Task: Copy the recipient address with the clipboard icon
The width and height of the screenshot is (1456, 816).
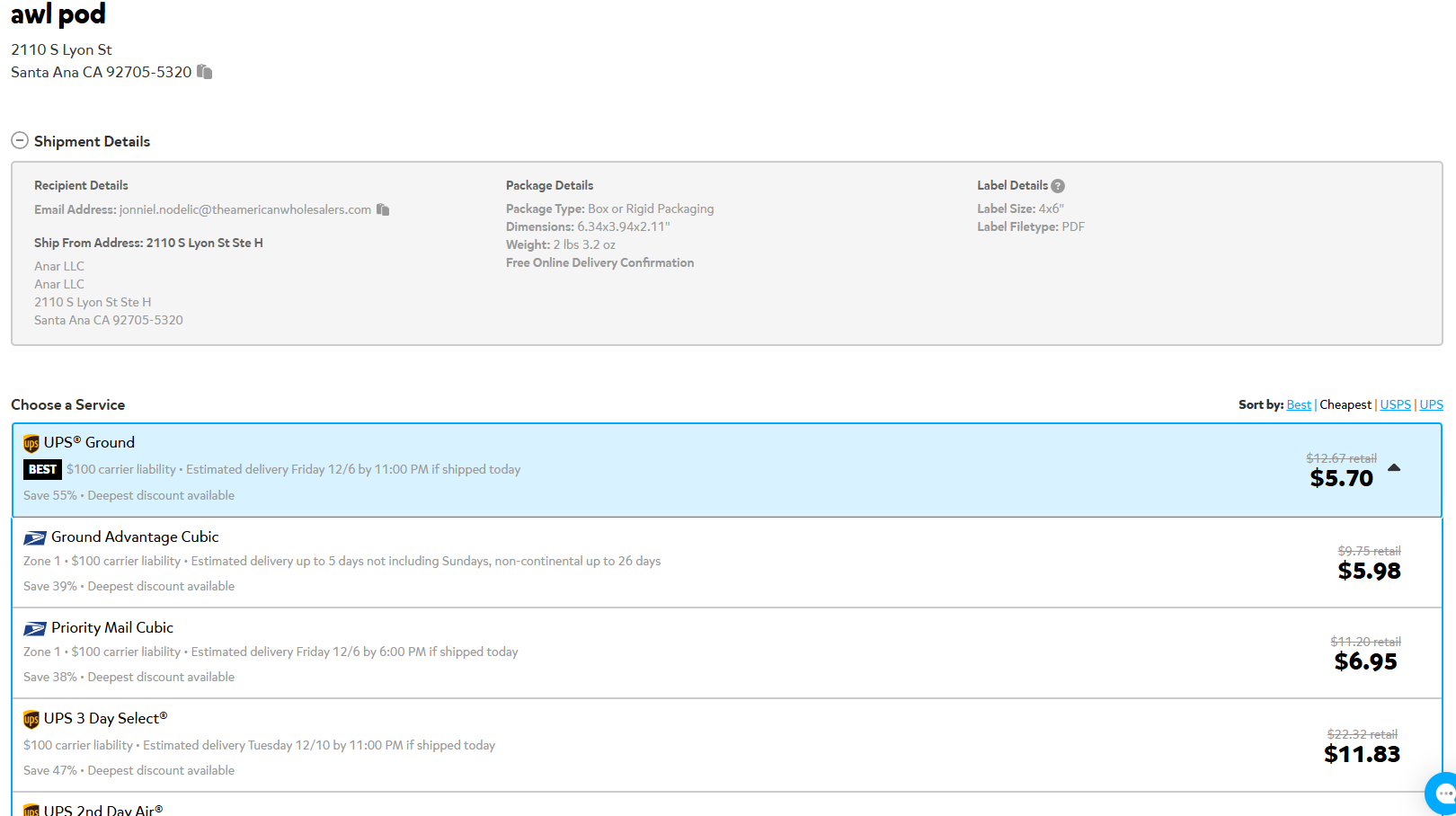Action: (x=205, y=72)
